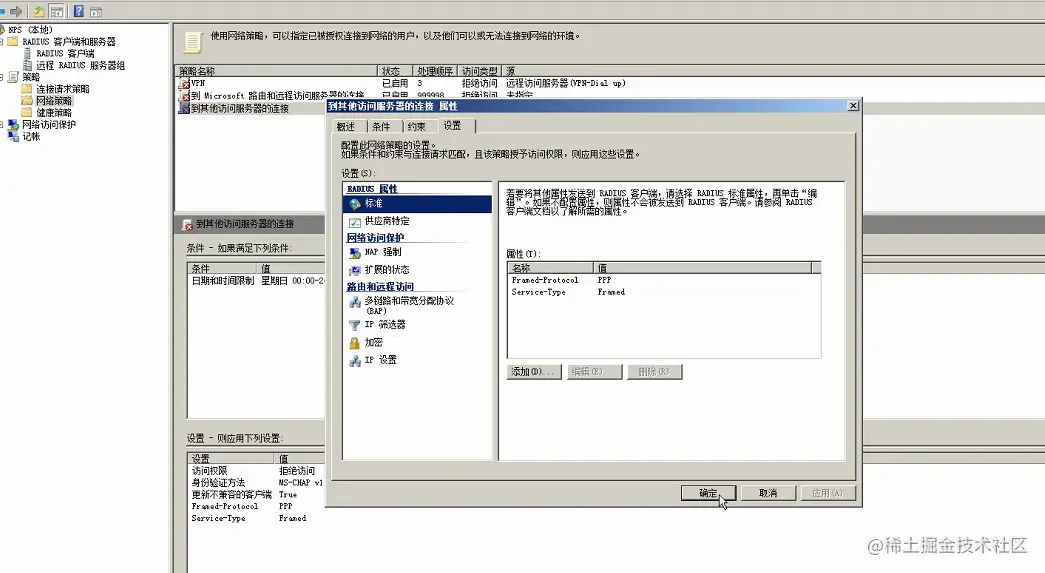Click the 记帐 icon in tree

(13, 136)
